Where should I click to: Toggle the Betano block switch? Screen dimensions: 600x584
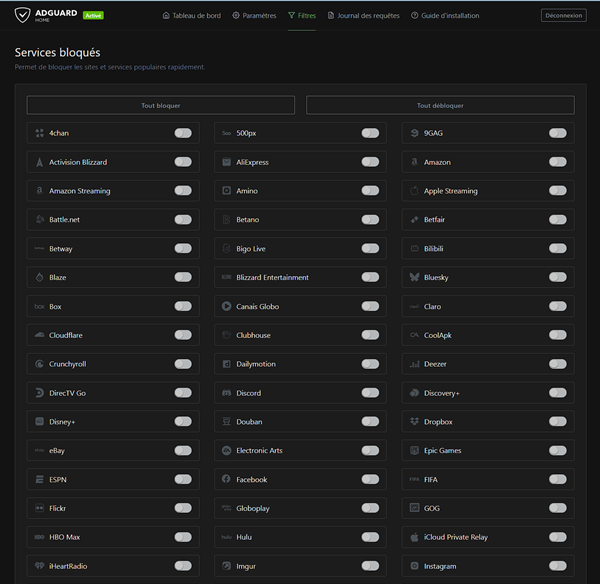click(370, 220)
